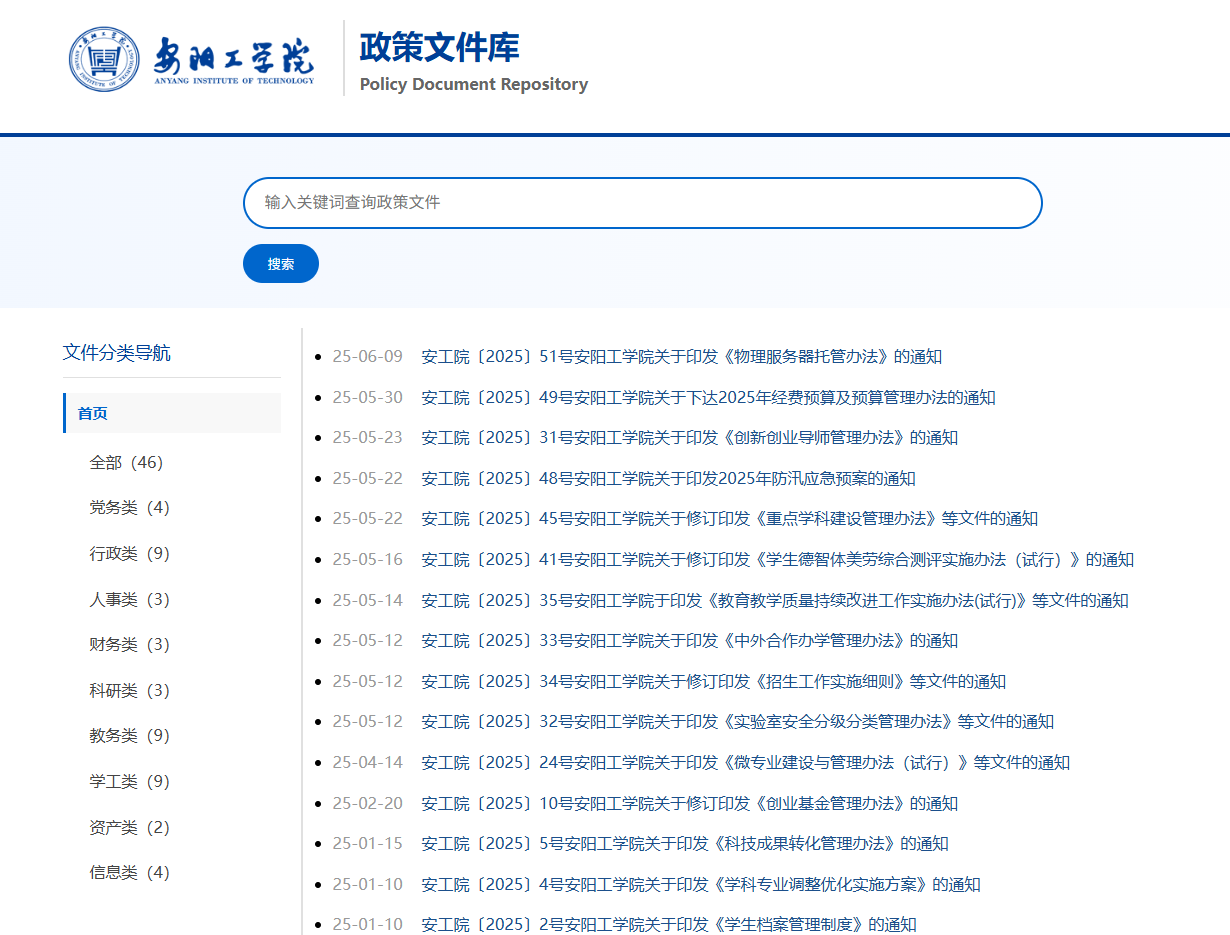Open the 学工类 (9) category
1230x935 pixels.
[129, 781]
